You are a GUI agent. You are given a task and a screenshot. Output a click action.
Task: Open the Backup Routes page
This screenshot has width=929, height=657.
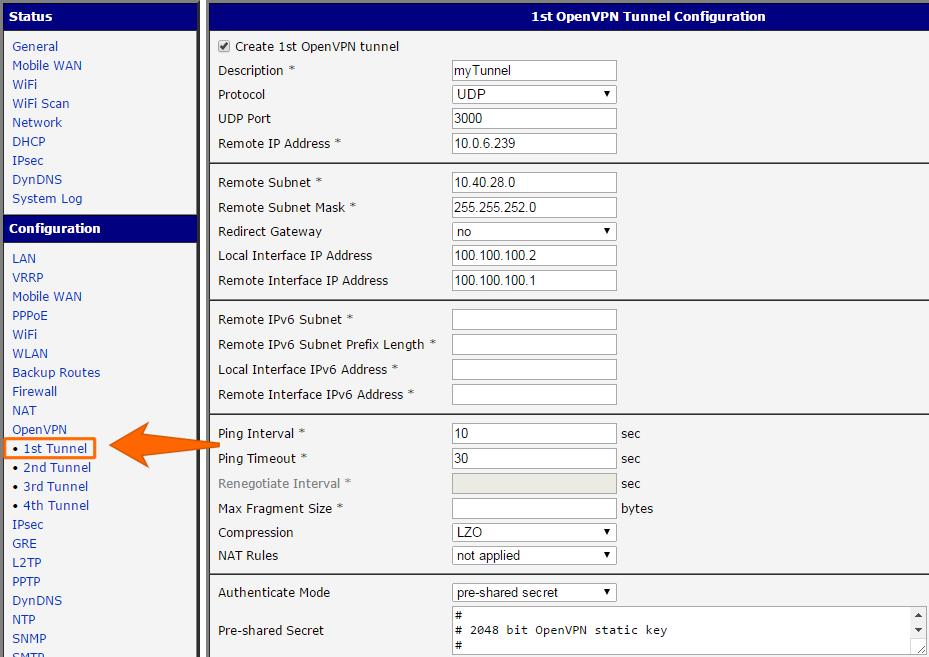pyautogui.click(x=56, y=372)
